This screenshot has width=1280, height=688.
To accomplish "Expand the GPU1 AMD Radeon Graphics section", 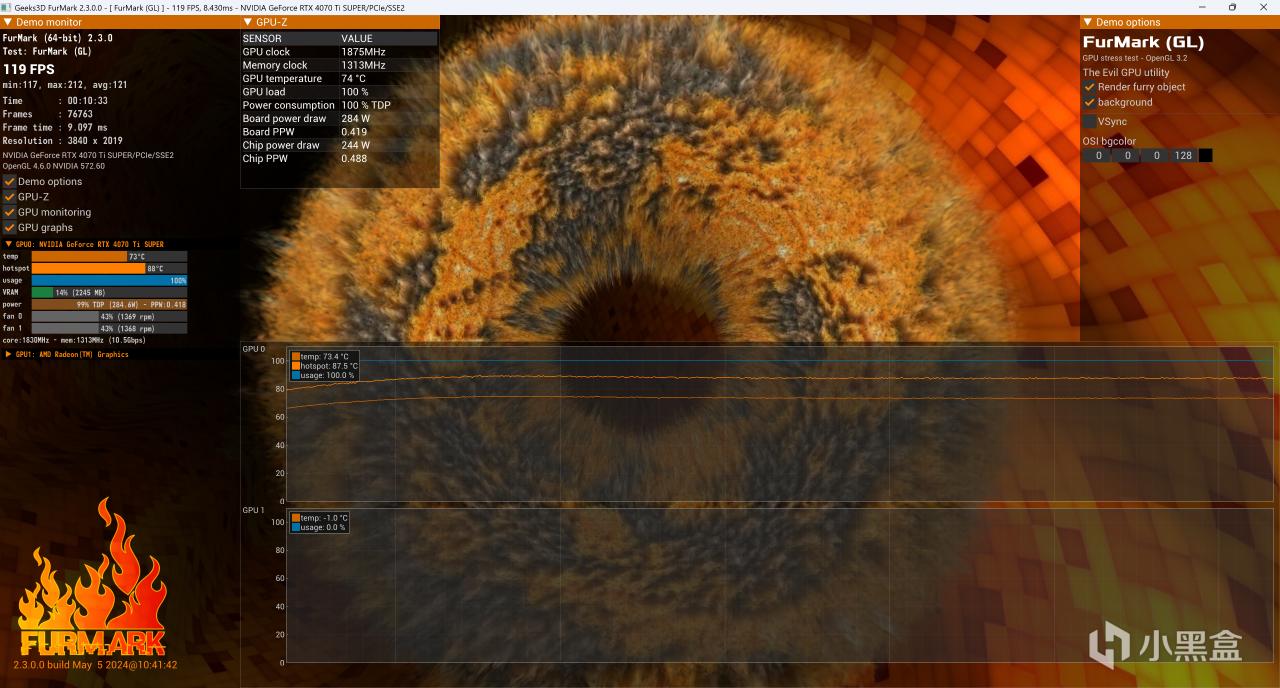I will pos(9,354).
